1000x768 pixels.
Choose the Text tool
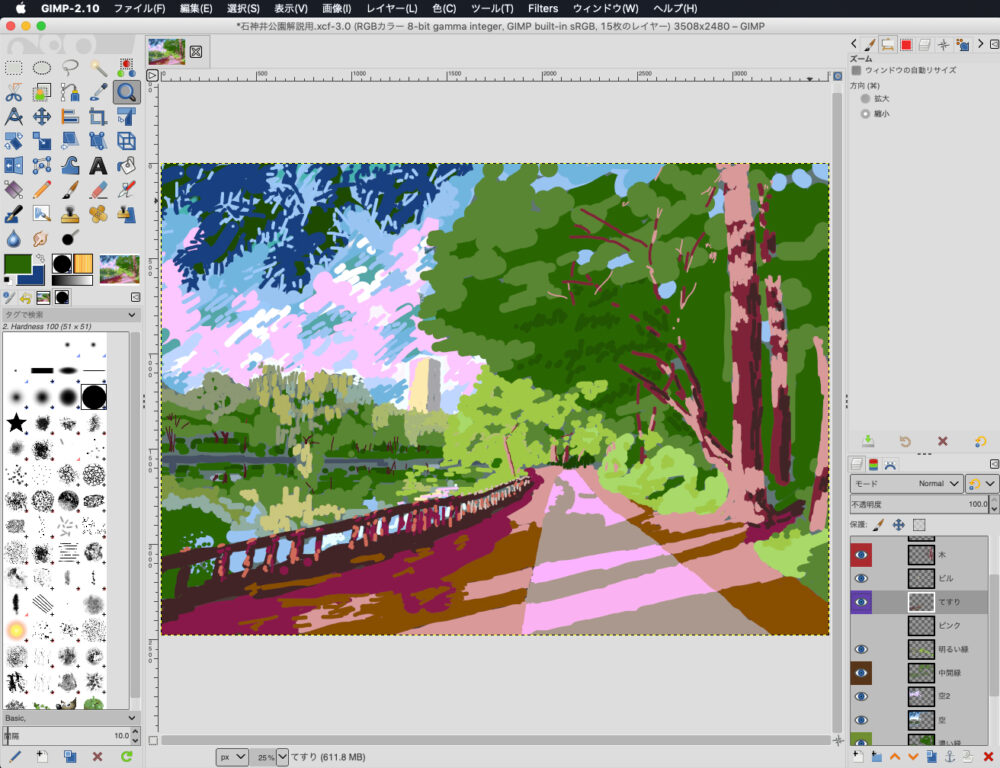(x=98, y=166)
